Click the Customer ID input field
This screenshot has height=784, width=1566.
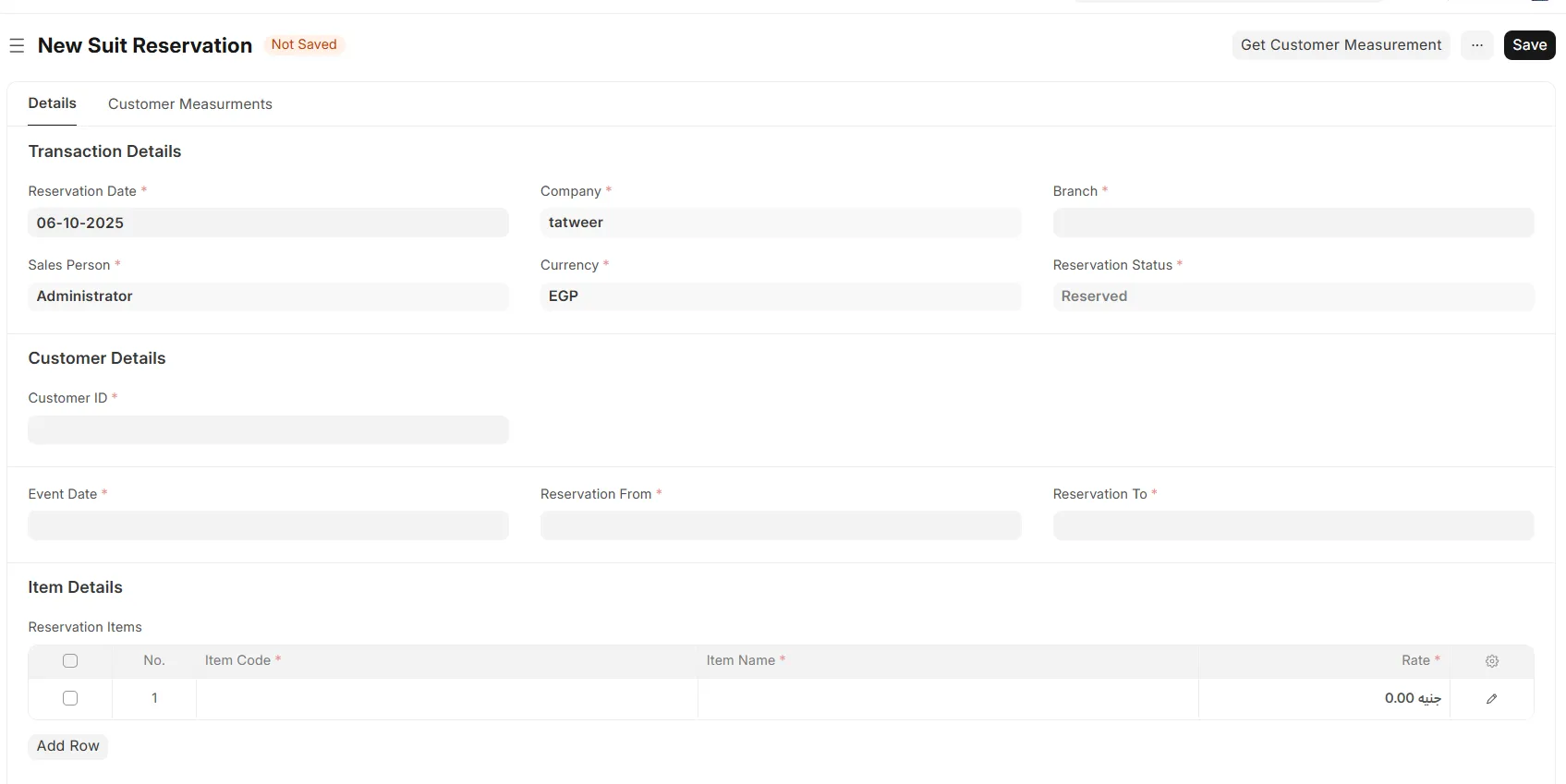point(268,430)
